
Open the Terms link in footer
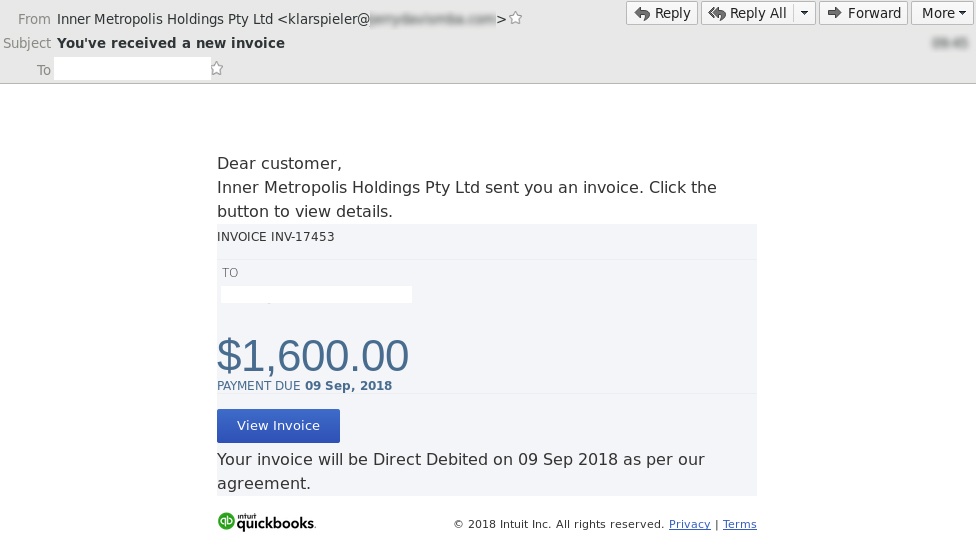739,524
